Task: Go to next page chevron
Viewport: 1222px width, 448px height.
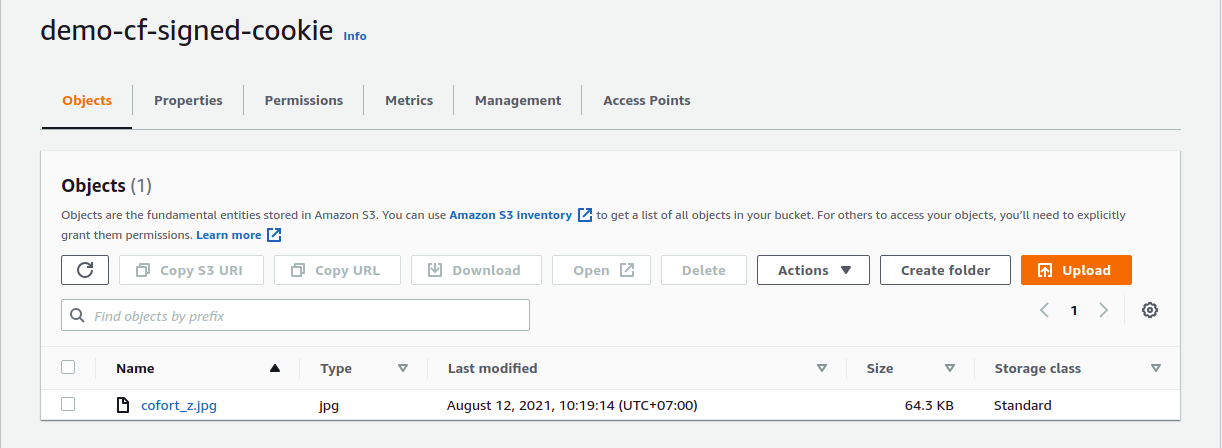Action: pos(1104,310)
